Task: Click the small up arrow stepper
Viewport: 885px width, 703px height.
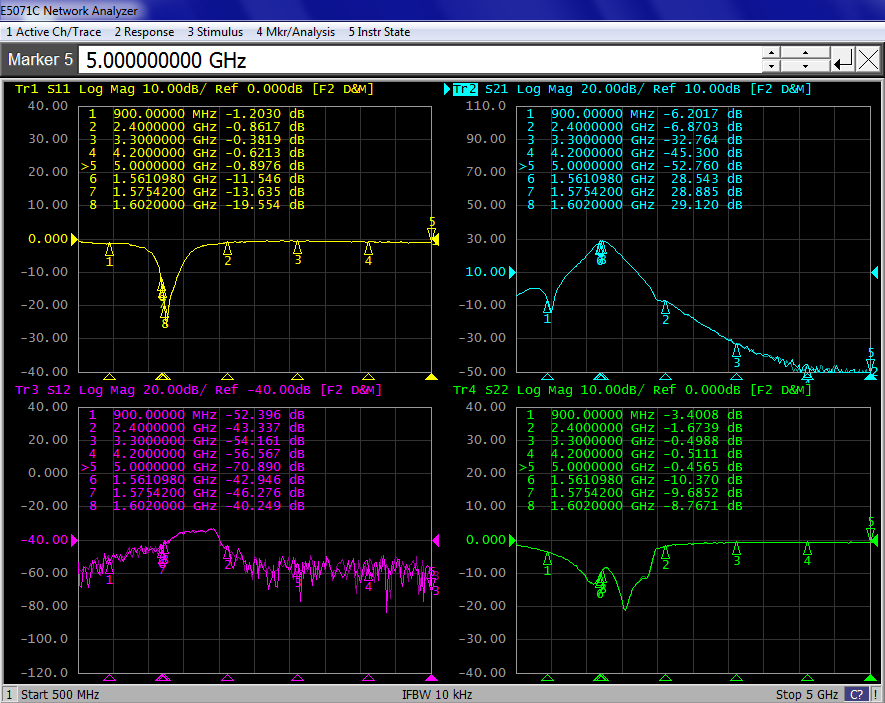Action: click(770, 53)
